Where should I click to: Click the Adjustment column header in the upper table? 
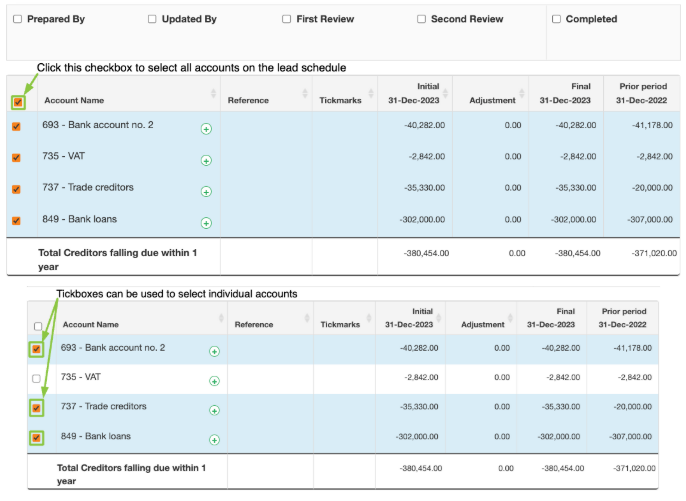point(490,100)
